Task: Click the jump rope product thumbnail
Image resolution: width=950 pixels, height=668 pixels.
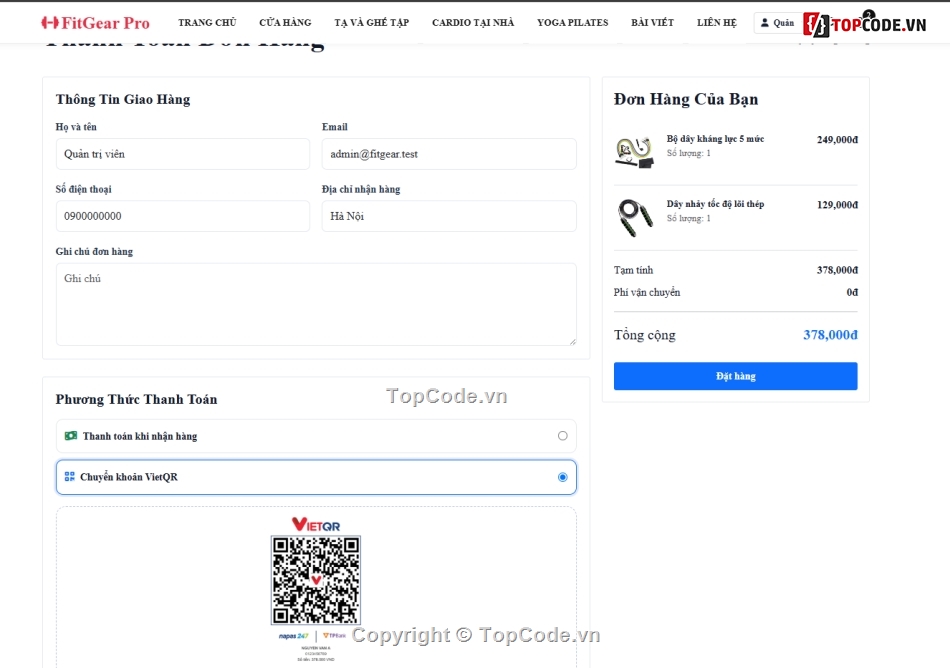Action: pyautogui.click(x=634, y=217)
